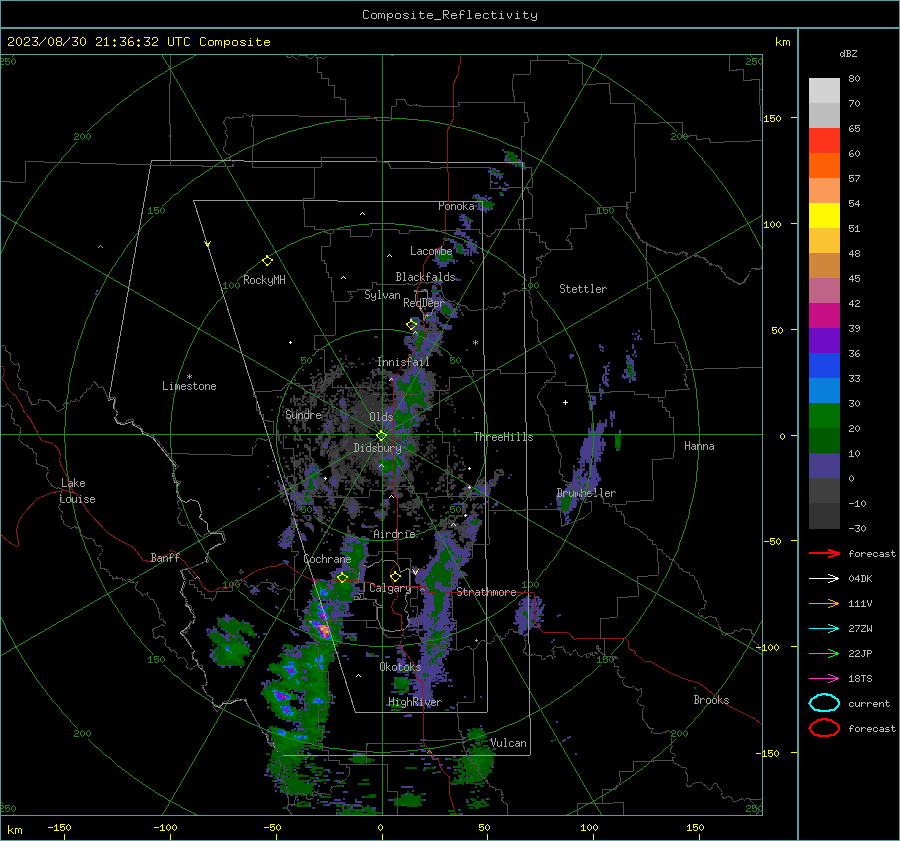The width and height of the screenshot is (900, 841).
Task: Select the red 60-65 dBZ color swatch
Action: [824, 141]
